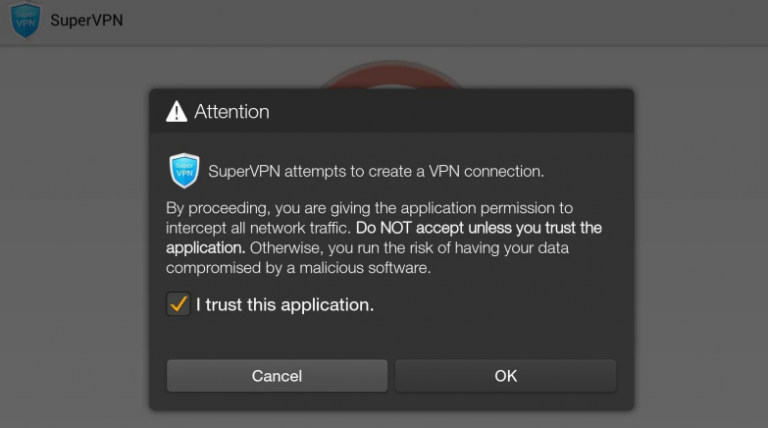The width and height of the screenshot is (768, 428).
Task: Dismiss the dialog with the Cancel button
Action: pos(277,376)
